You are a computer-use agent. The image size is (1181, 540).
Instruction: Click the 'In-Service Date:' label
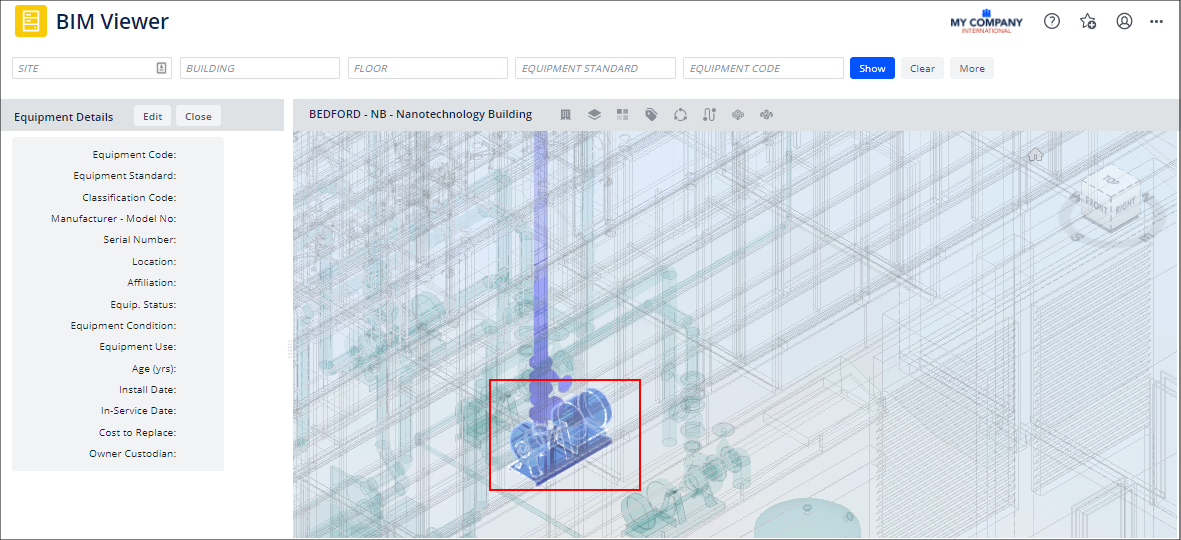click(x=138, y=410)
